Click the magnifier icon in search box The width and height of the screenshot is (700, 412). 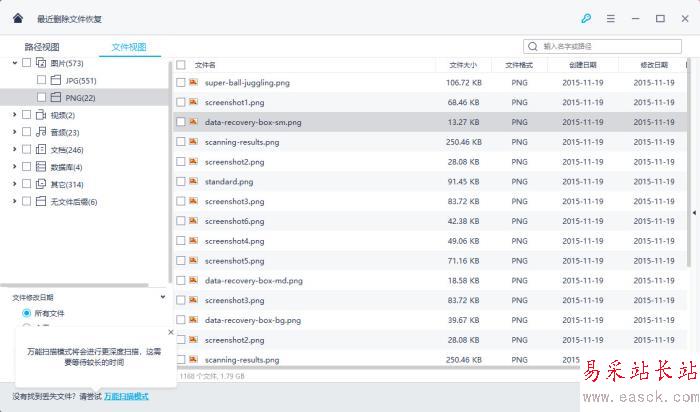(x=533, y=46)
